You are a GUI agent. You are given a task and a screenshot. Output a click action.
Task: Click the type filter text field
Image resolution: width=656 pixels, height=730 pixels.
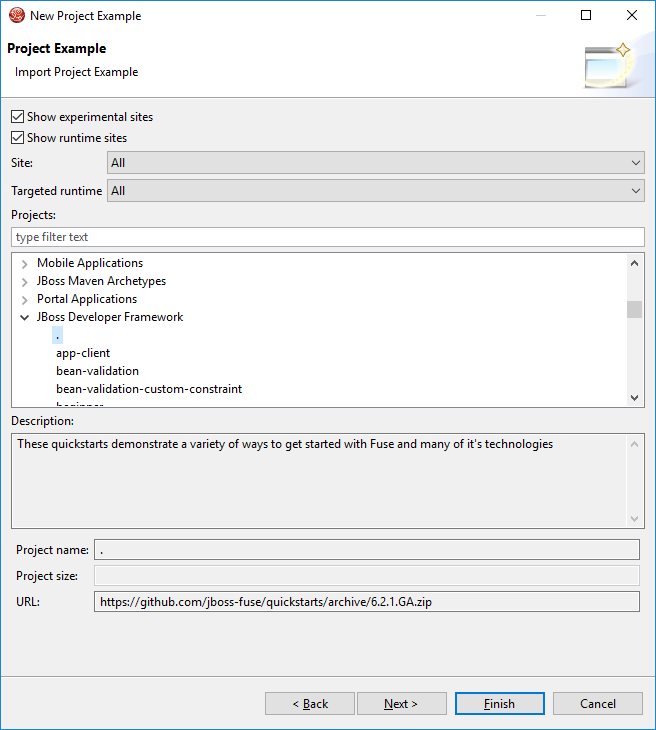click(328, 237)
